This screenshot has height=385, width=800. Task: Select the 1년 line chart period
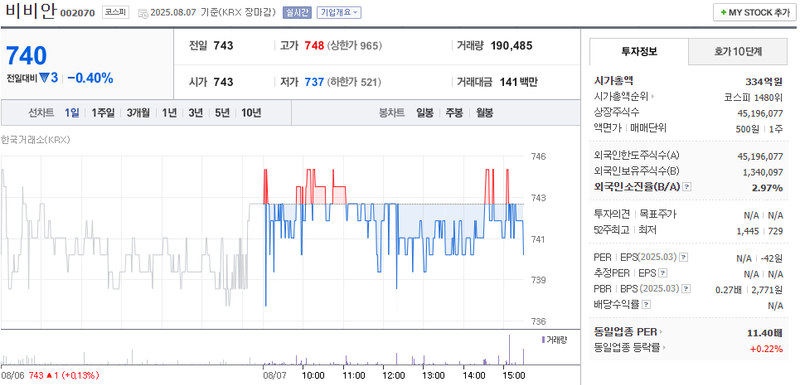pyautogui.click(x=169, y=113)
